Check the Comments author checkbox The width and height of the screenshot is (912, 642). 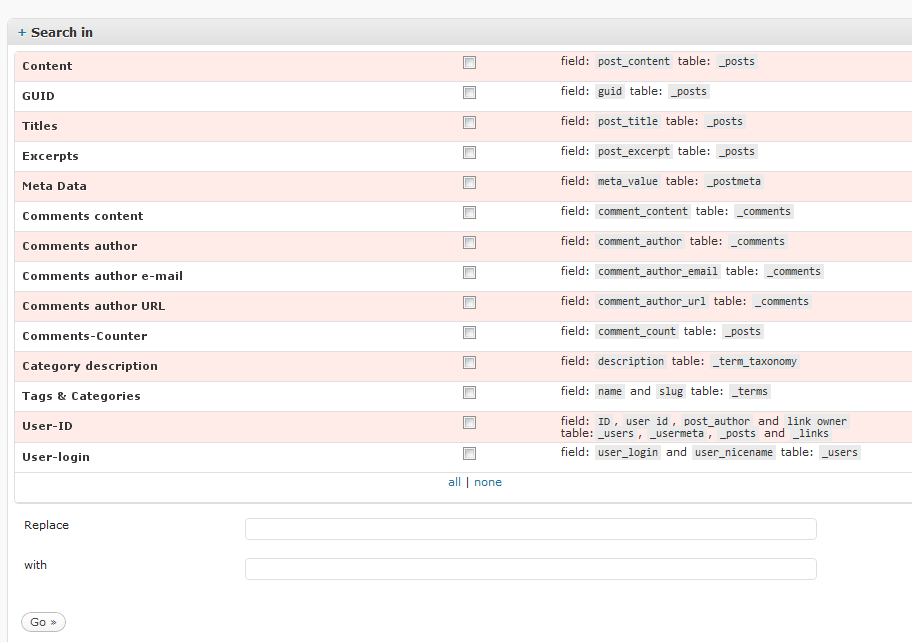(x=469, y=242)
